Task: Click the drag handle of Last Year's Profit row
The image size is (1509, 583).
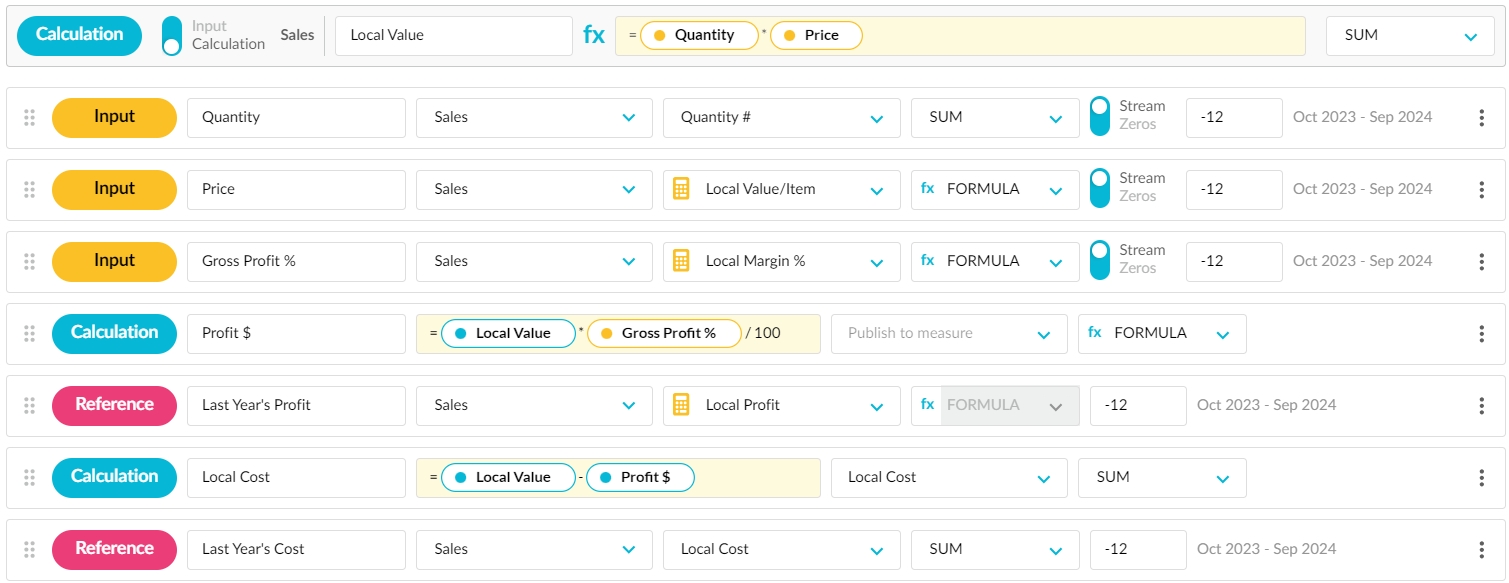Action: coord(29,405)
